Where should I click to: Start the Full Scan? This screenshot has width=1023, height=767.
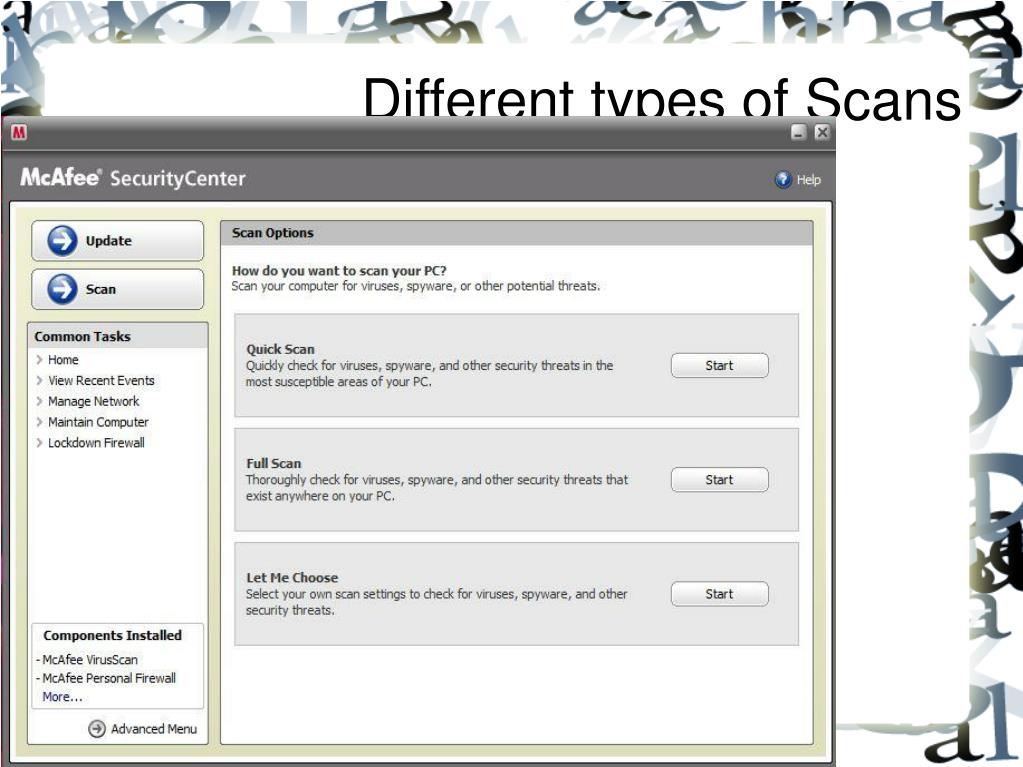[720, 479]
